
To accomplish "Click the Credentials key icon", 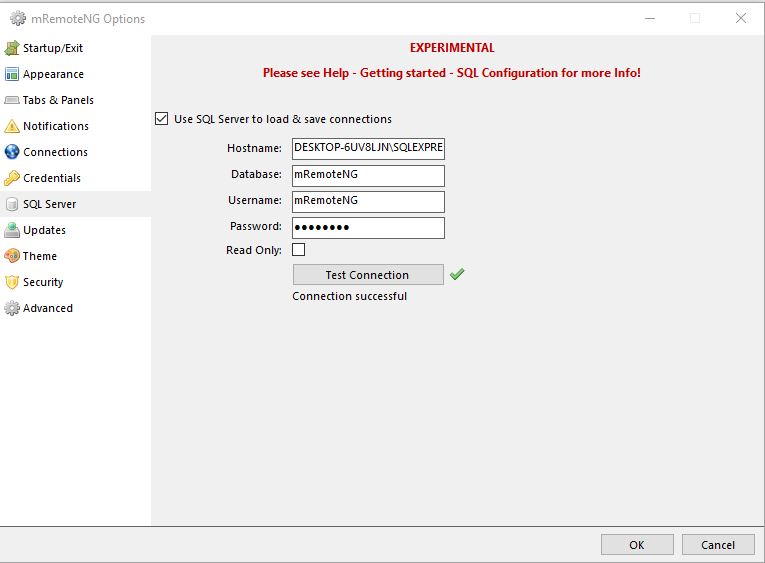I will tap(12, 178).
